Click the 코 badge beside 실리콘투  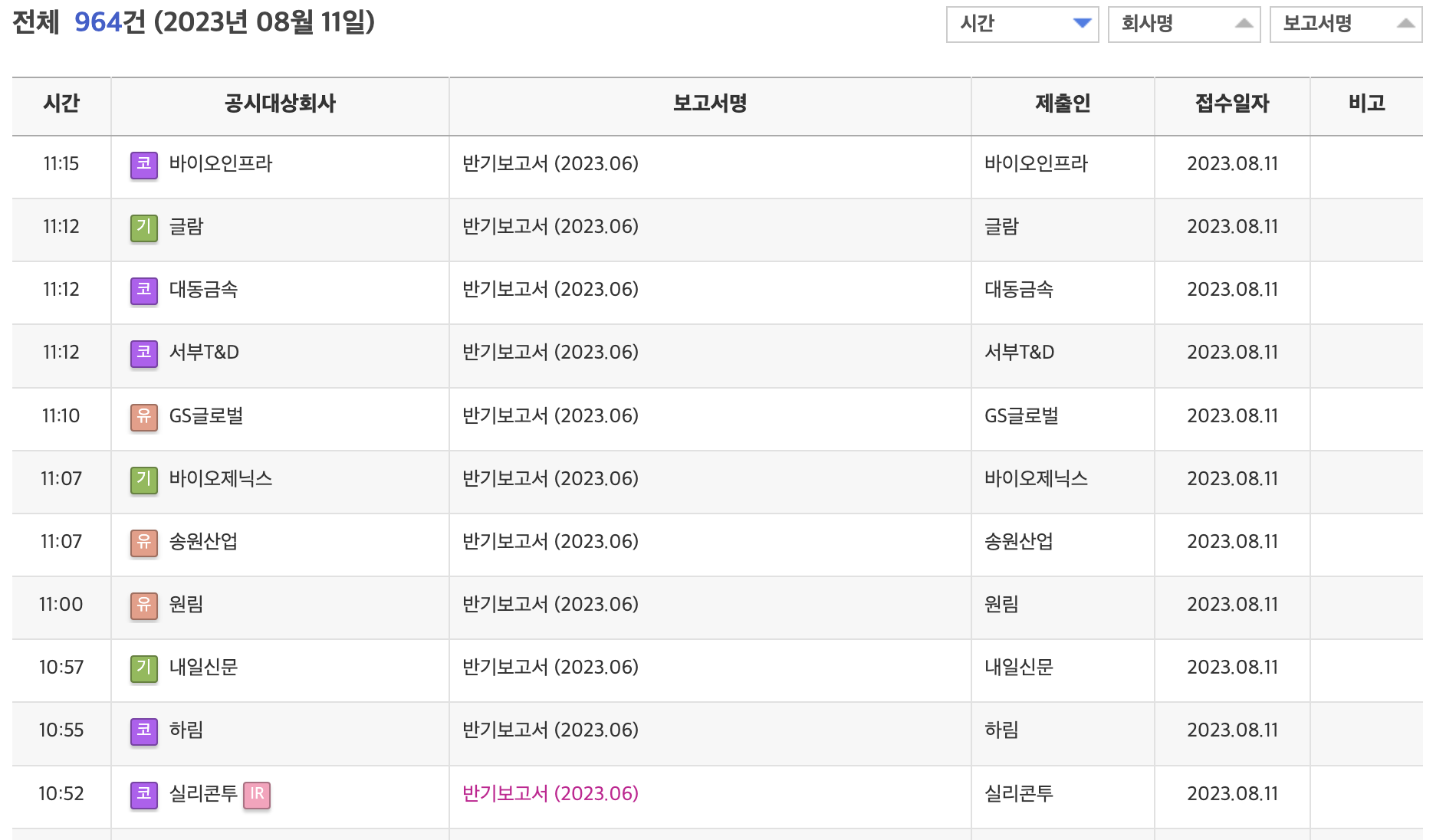[144, 795]
